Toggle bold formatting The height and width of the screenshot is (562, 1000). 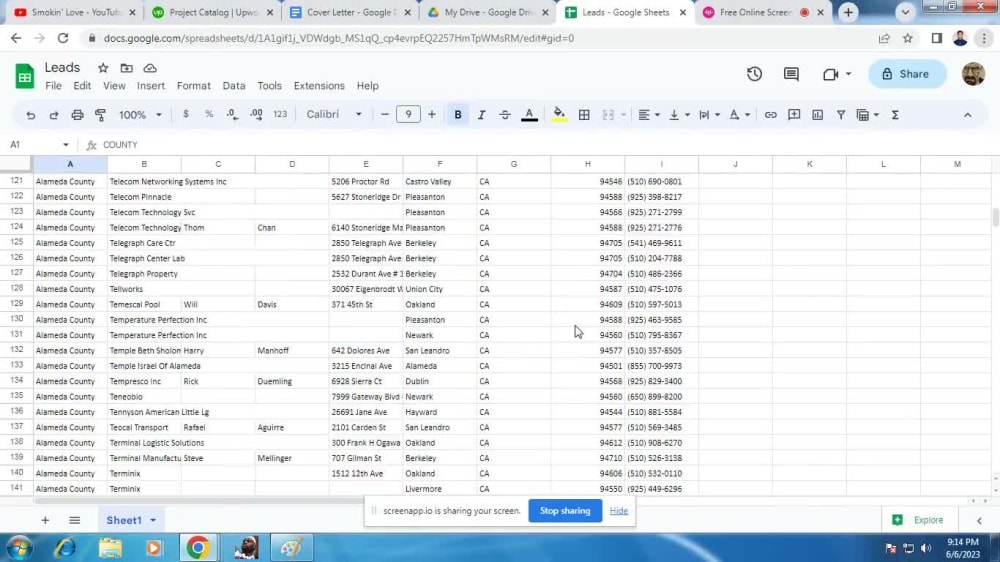click(457, 115)
